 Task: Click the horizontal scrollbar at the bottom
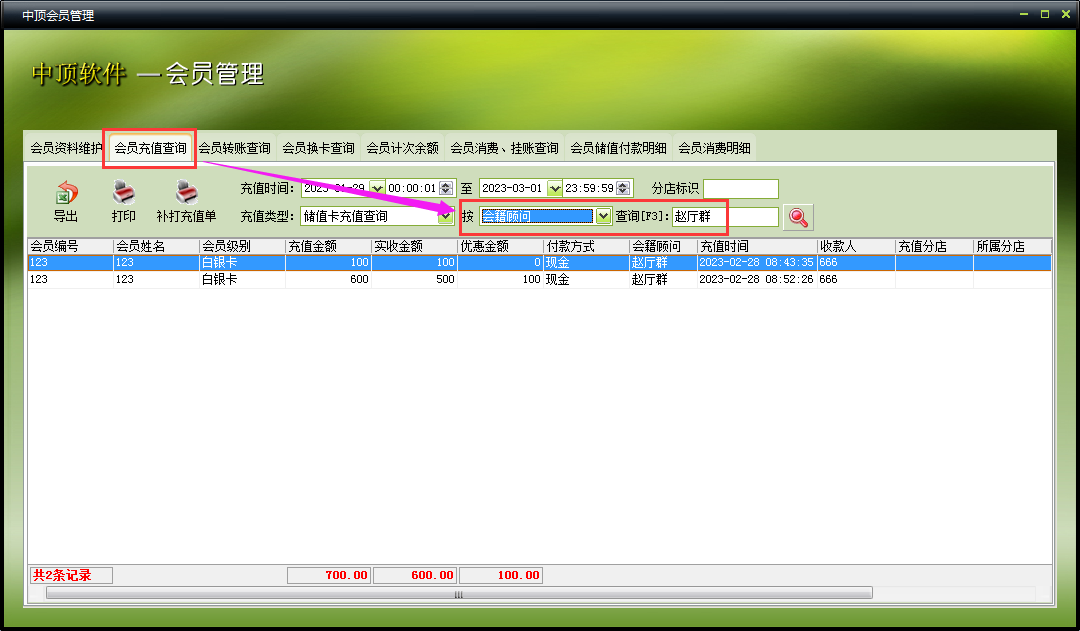coord(459,593)
